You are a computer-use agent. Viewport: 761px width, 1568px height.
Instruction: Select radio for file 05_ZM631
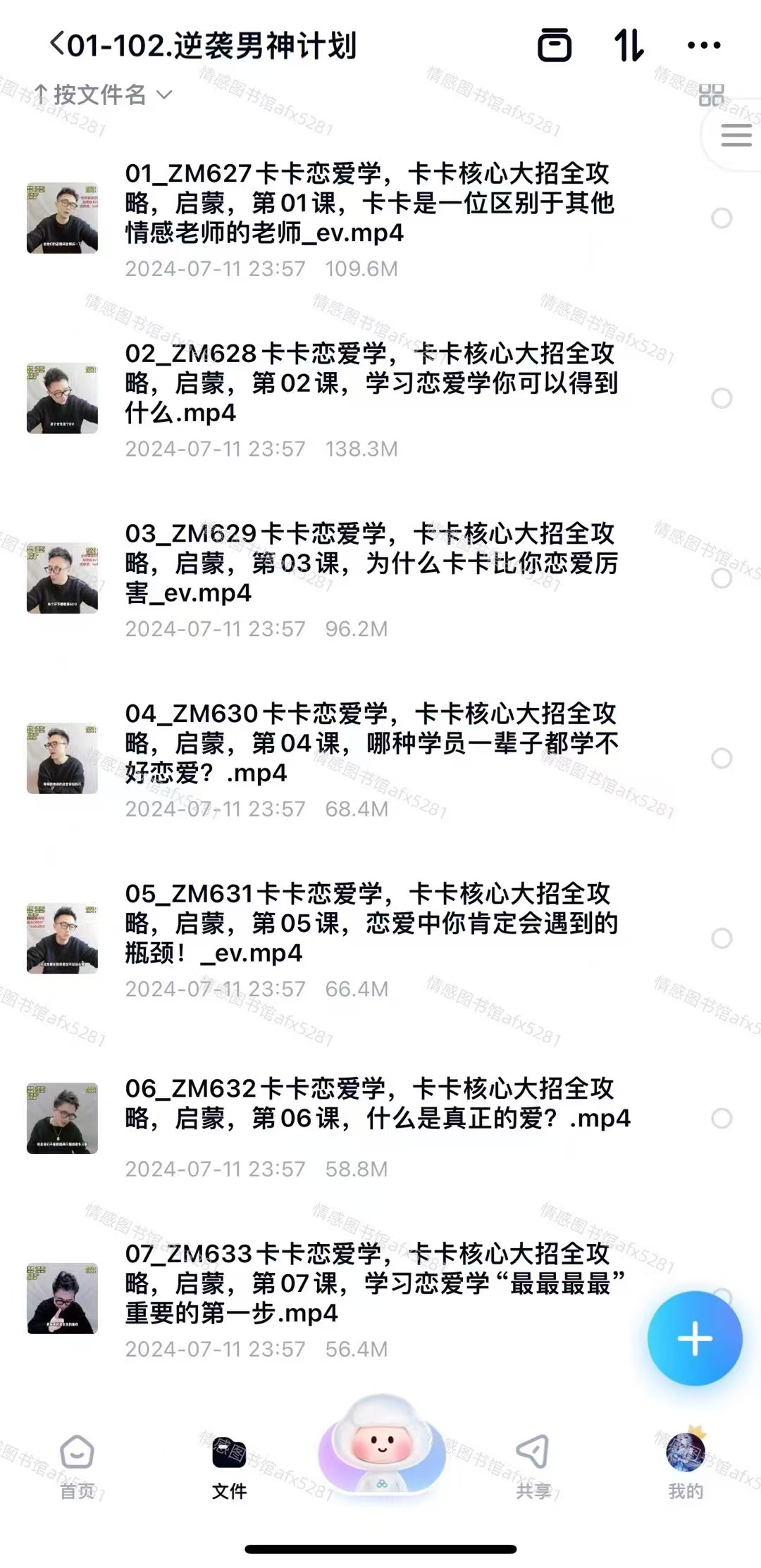722,938
